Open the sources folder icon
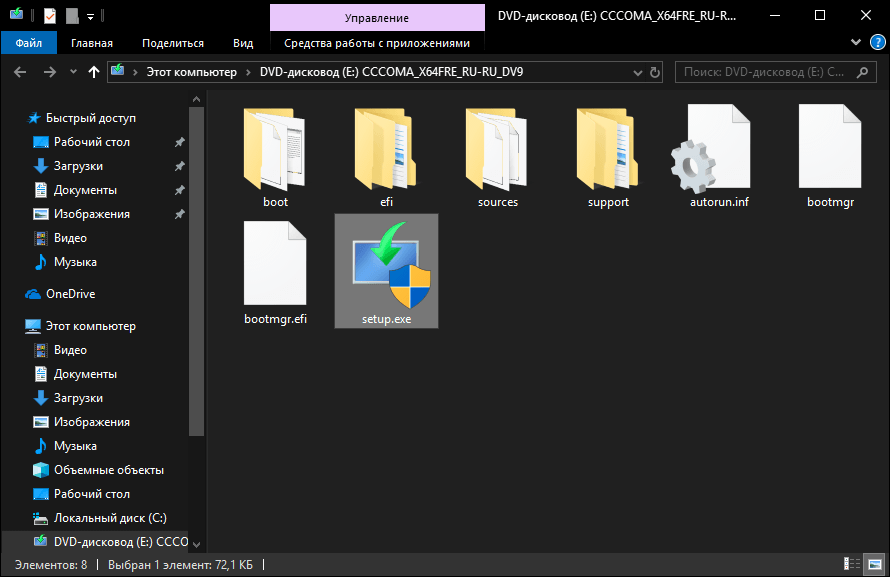 pyautogui.click(x=497, y=150)
